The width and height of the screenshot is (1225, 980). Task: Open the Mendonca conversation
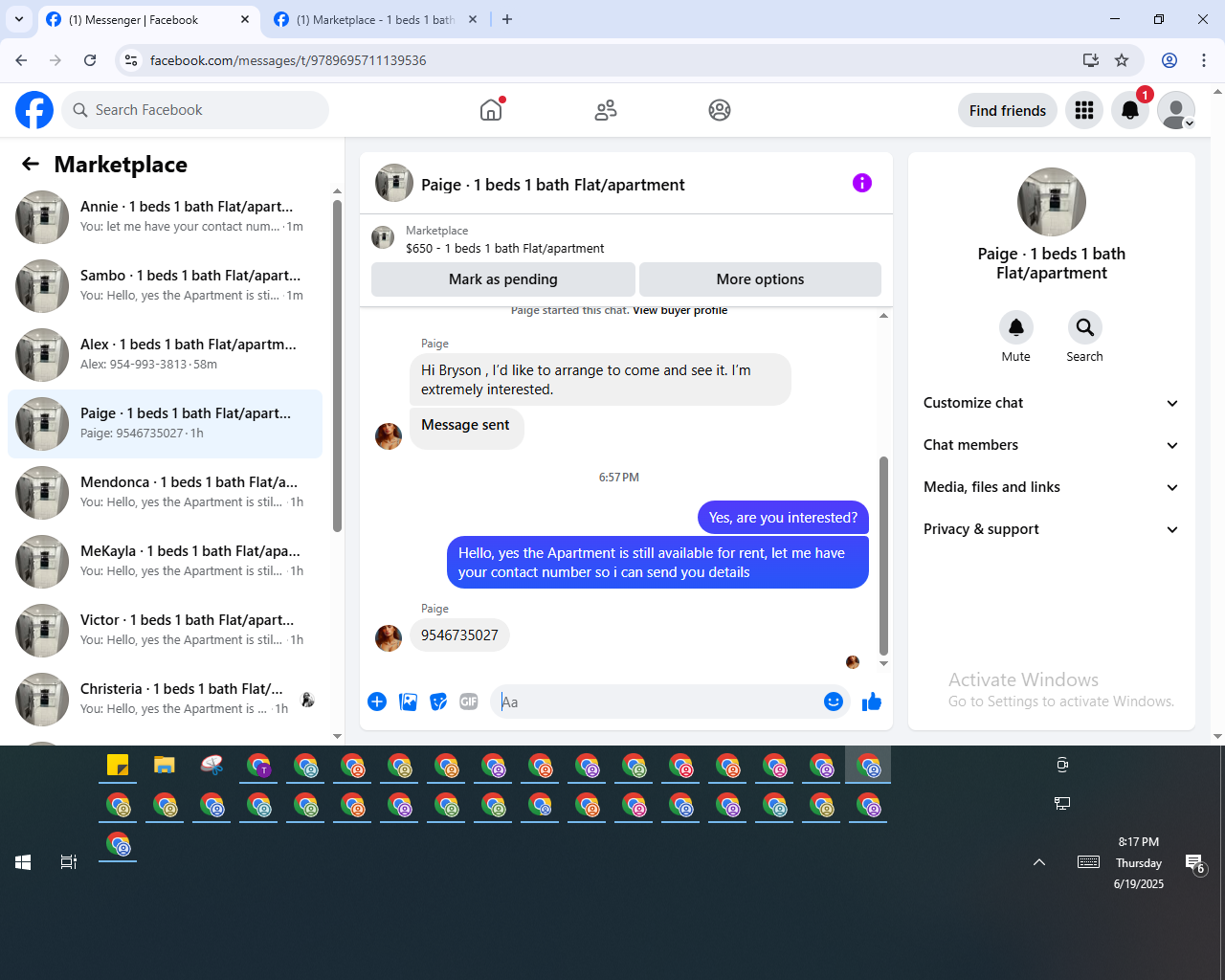click(165, 492)
